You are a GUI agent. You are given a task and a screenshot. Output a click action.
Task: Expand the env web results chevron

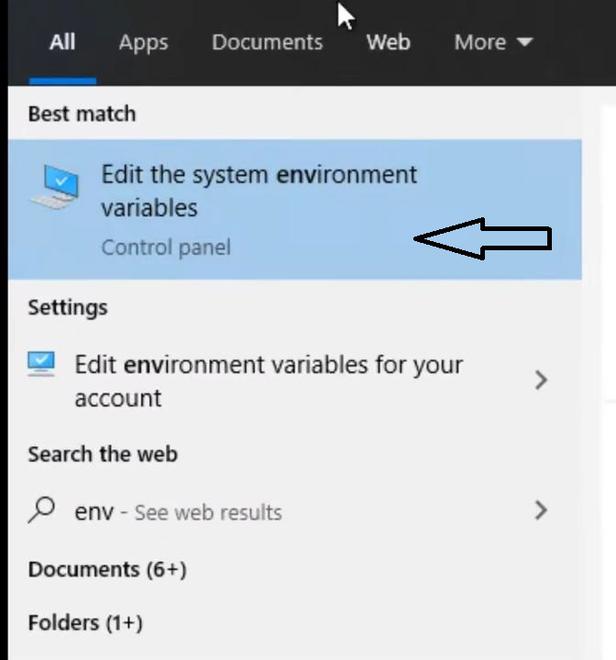click(541, 511)
